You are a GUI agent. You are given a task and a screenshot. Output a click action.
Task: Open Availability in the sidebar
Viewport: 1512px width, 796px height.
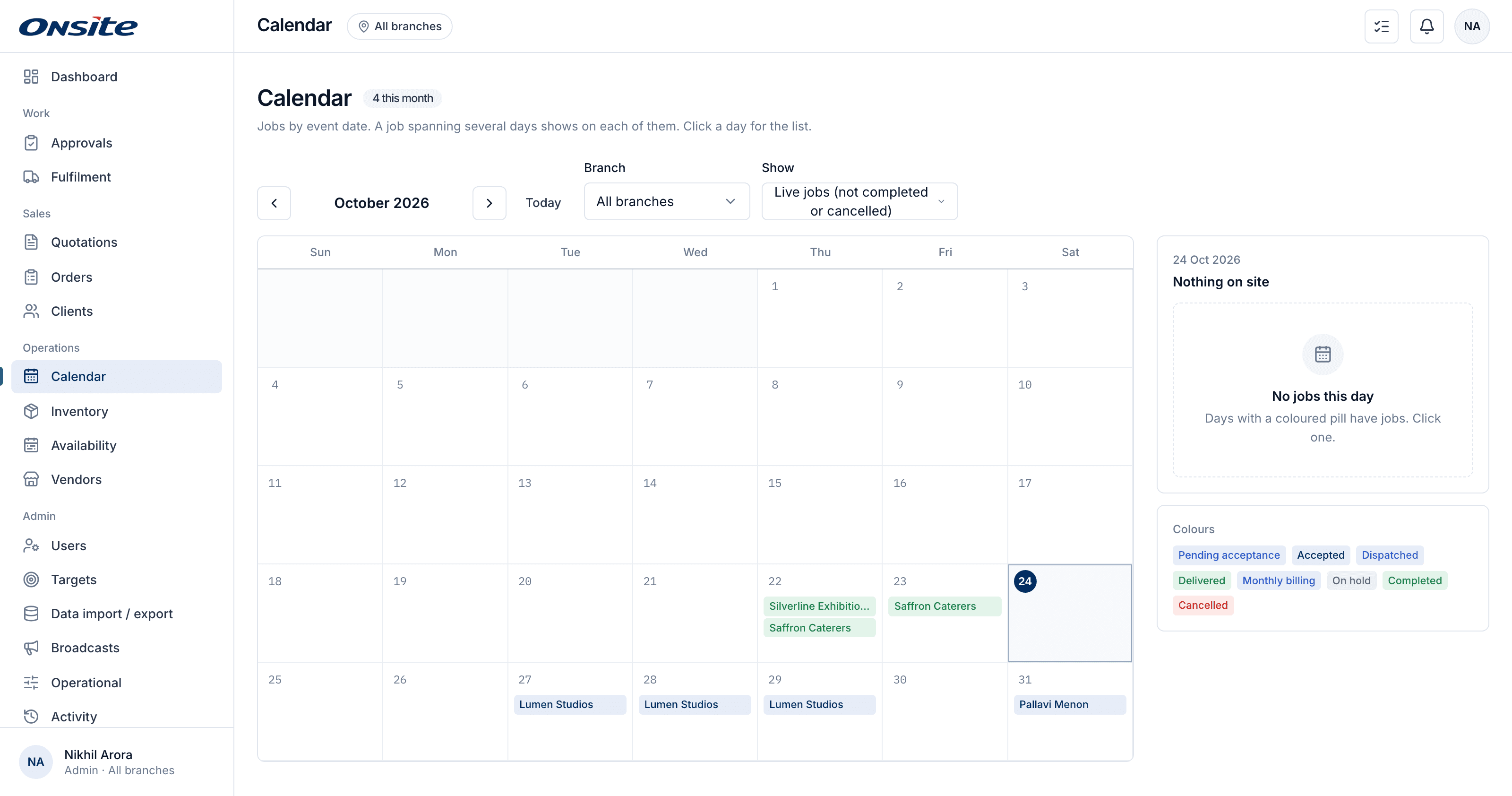pos(116,446)
